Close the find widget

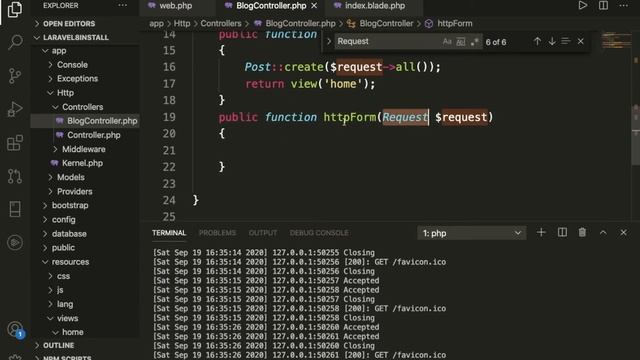pos(580,41)
